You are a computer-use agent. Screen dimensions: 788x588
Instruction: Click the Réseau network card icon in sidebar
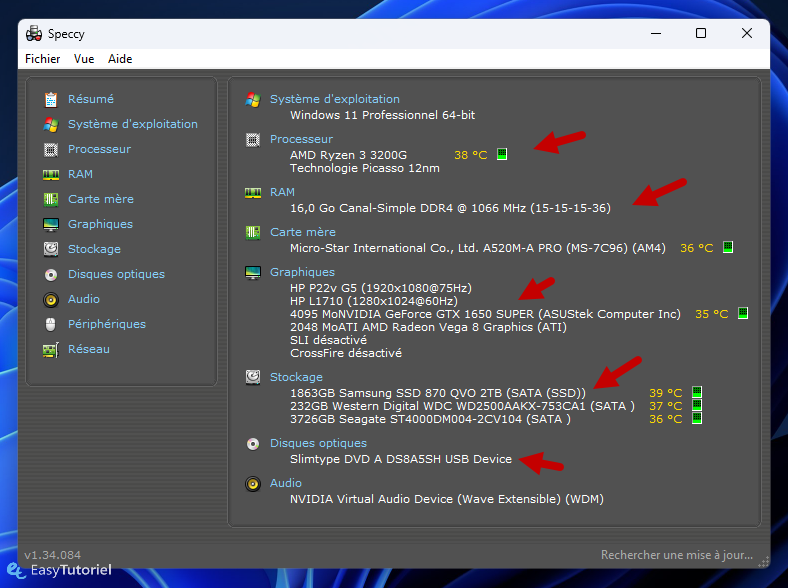point(51,350)
